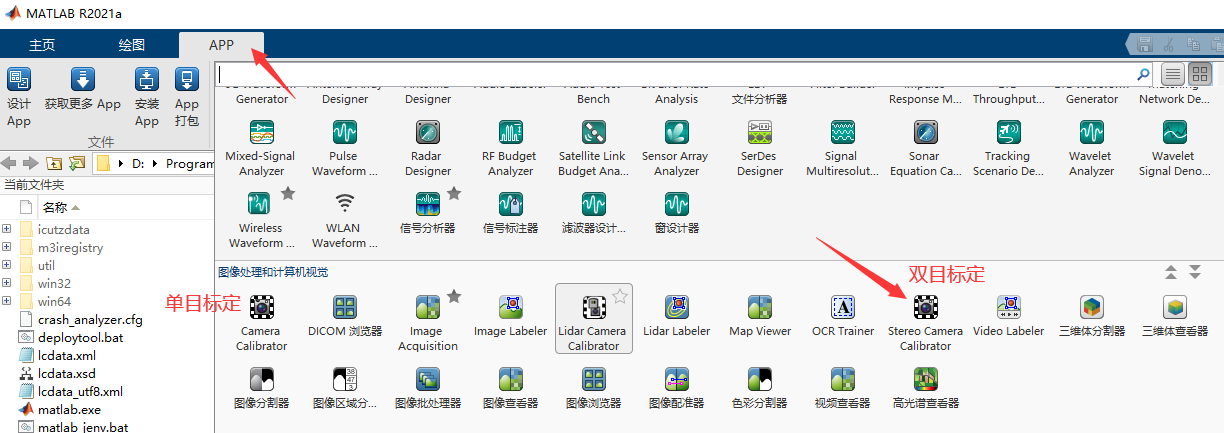Expand the m3iregistry folder

(7, 247)
